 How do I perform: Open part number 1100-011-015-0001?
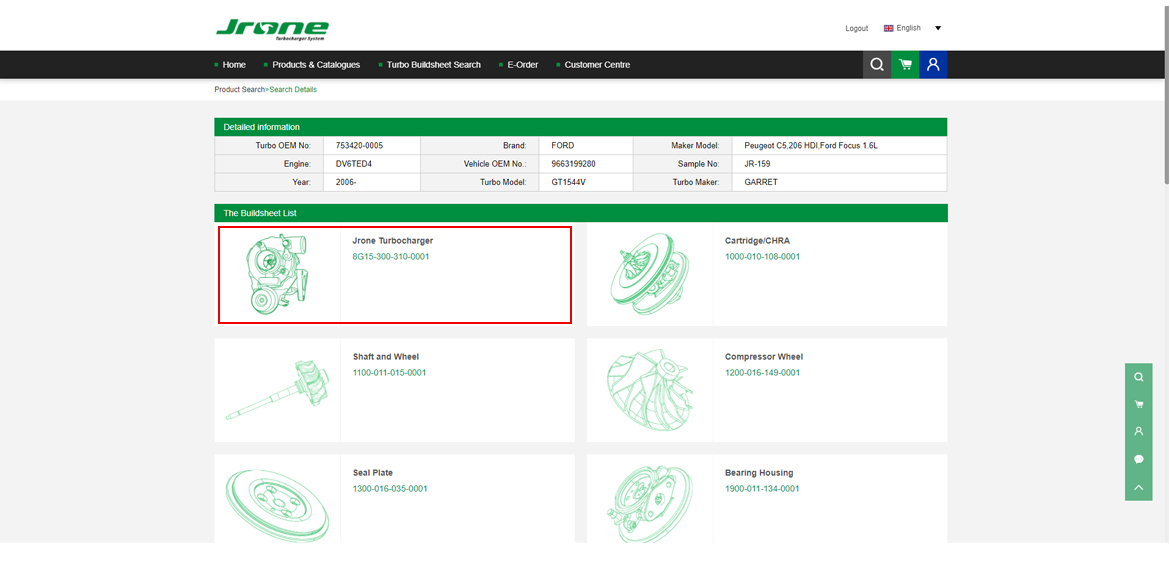point(389,373)
